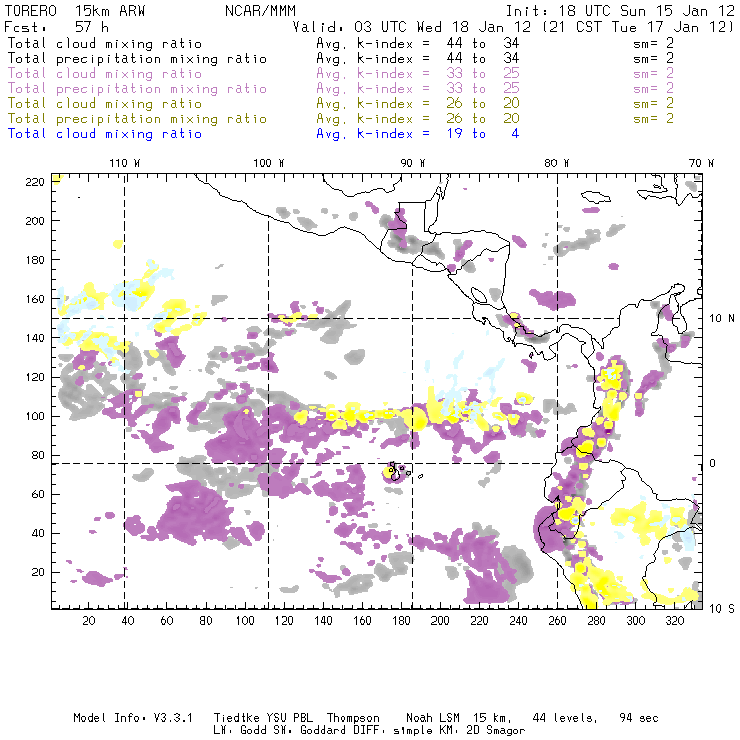
Task: Click the 'Model Info: V3.3.1' footer text
Action: click(133, 718)
